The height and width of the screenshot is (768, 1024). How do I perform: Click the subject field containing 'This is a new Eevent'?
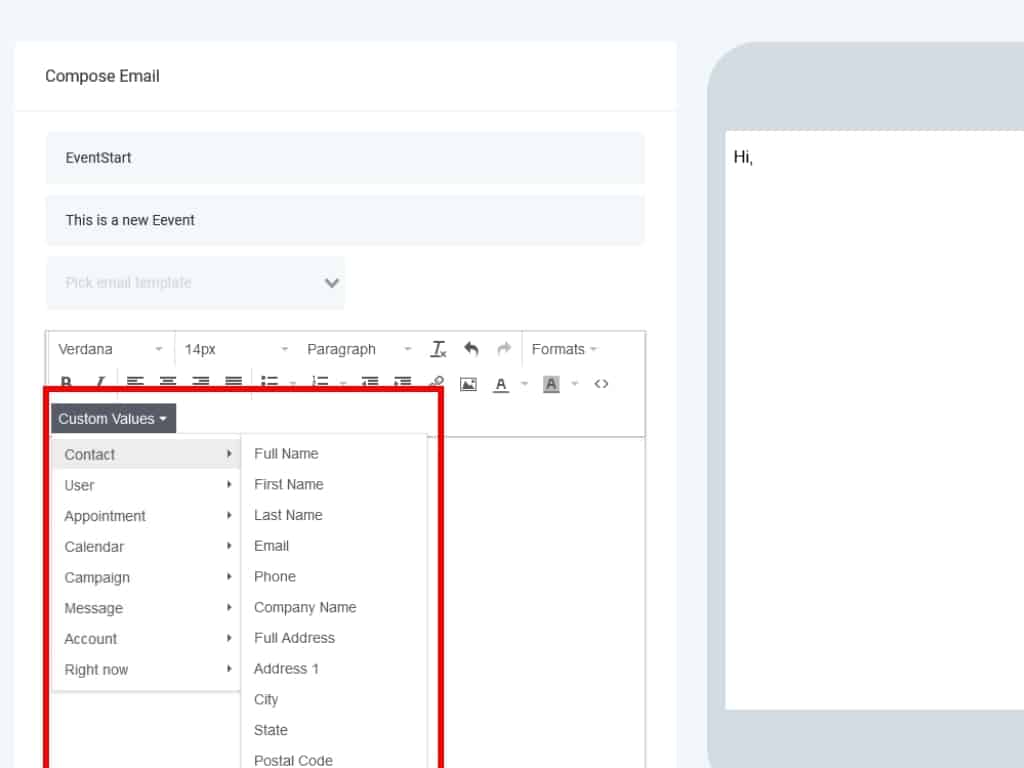point(345,220)
